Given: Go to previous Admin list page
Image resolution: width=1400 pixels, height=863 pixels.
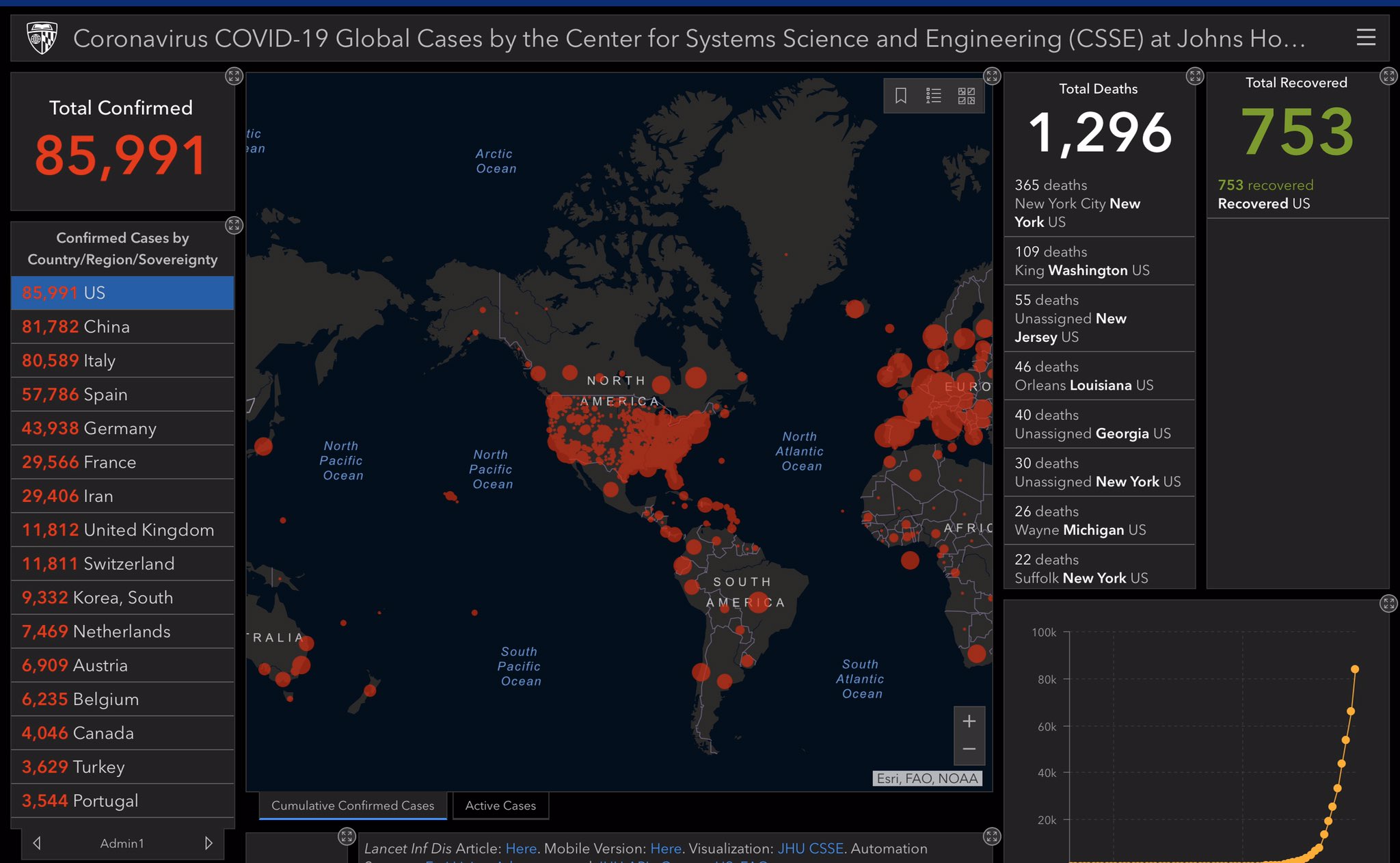Looking at the screenshot, I should [38, 843].
